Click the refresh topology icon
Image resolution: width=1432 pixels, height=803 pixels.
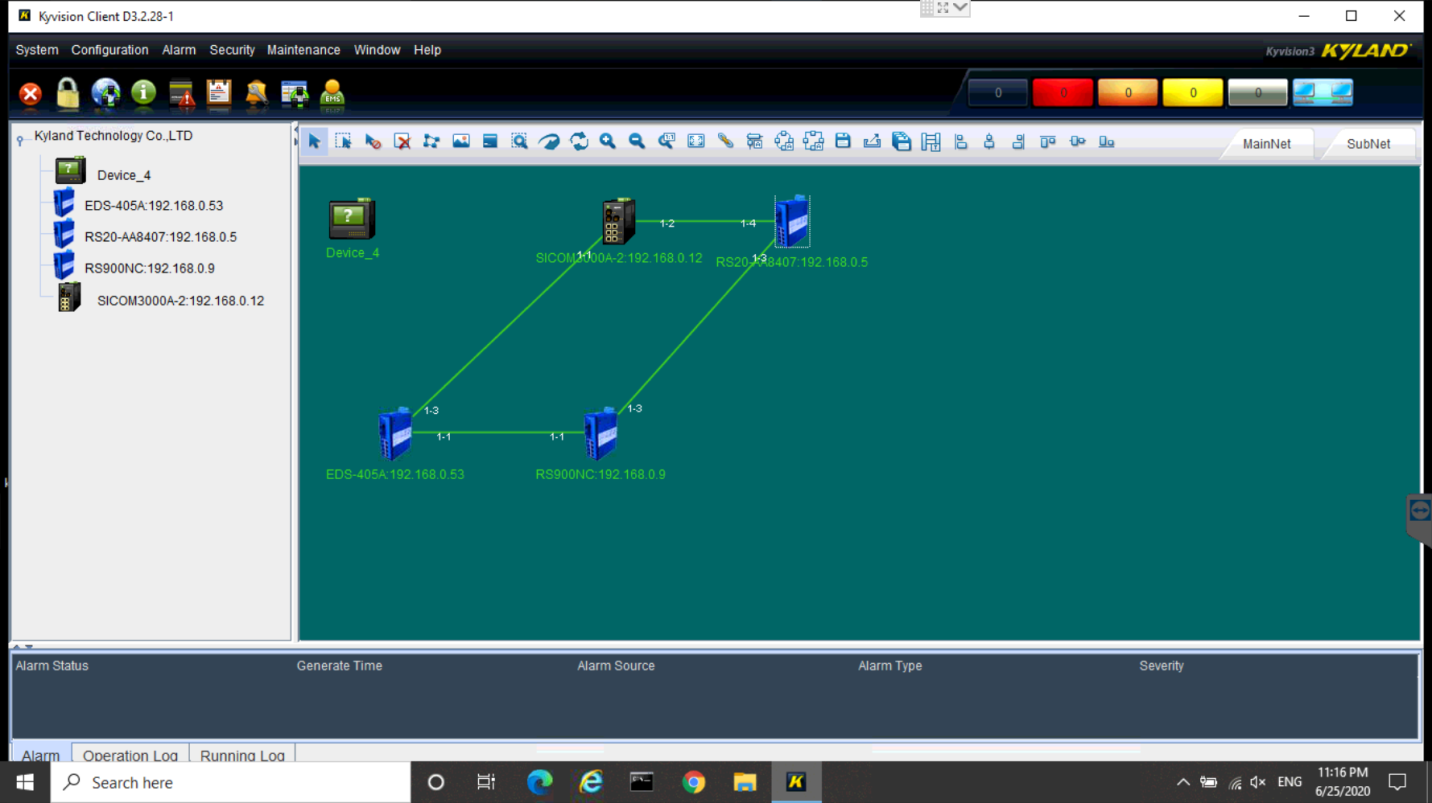click(578, 141)
